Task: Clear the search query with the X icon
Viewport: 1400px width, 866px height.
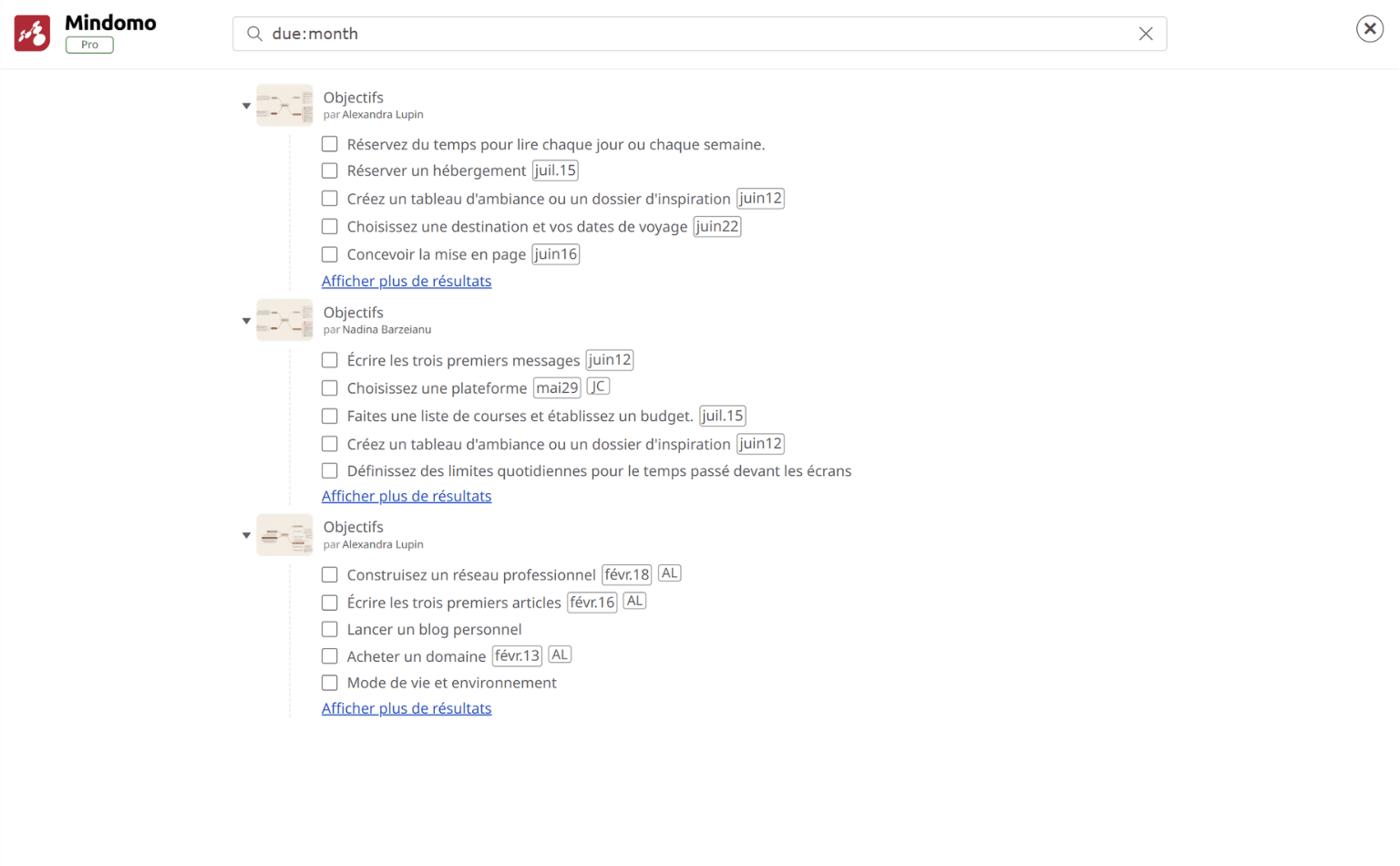Action: 1146,33
